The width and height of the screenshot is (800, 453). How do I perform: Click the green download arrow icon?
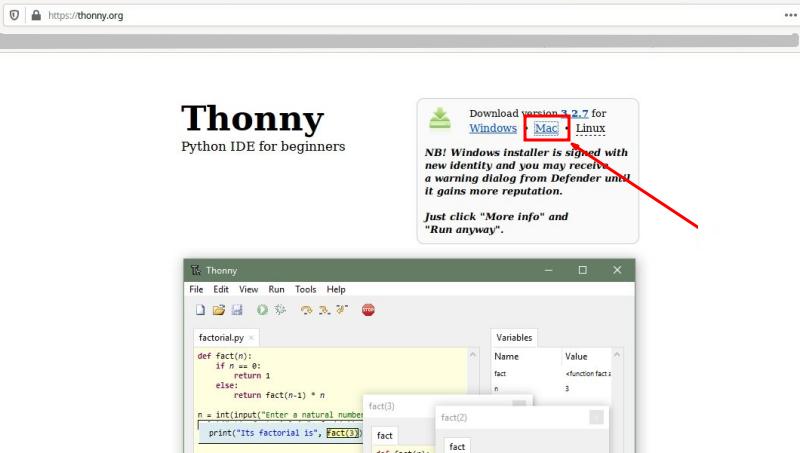(440, 119)
